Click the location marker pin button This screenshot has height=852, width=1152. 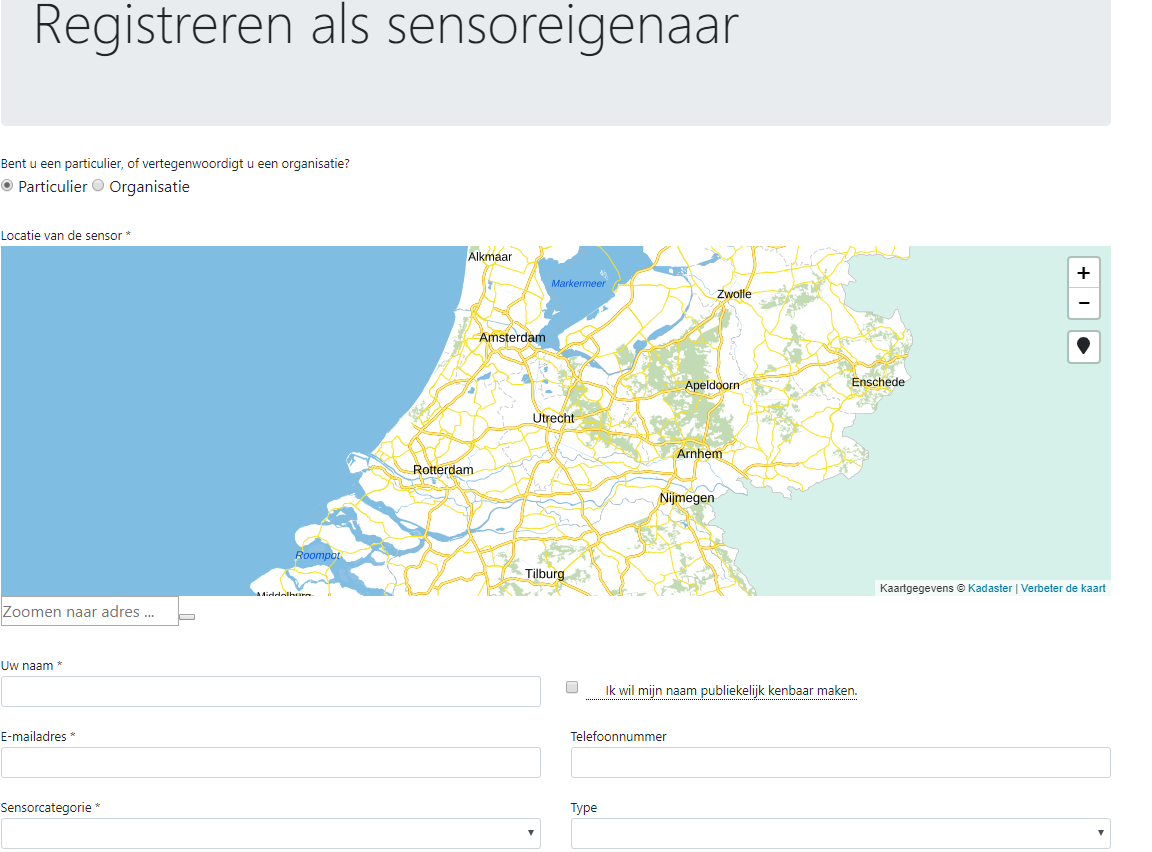click(1083, 347)
